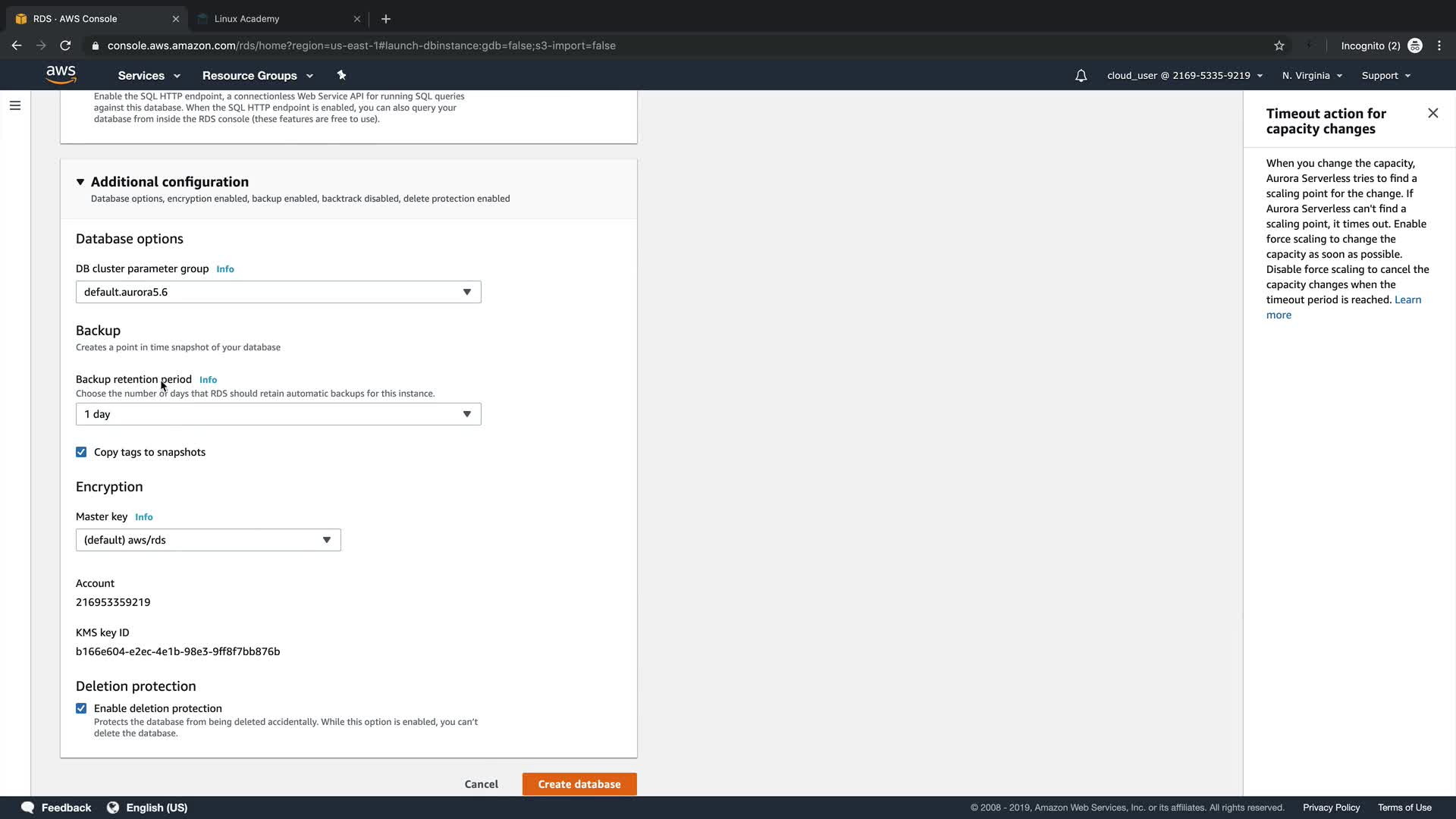Open Learn more link in help panel

click(x=1407, y=300)
